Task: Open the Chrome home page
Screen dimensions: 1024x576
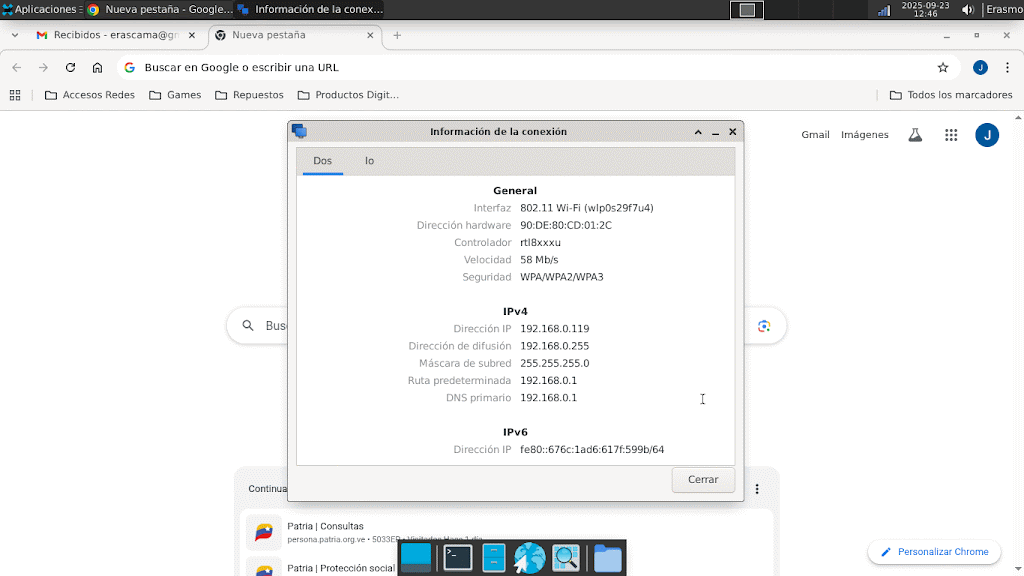Action: tap(97, 67)
